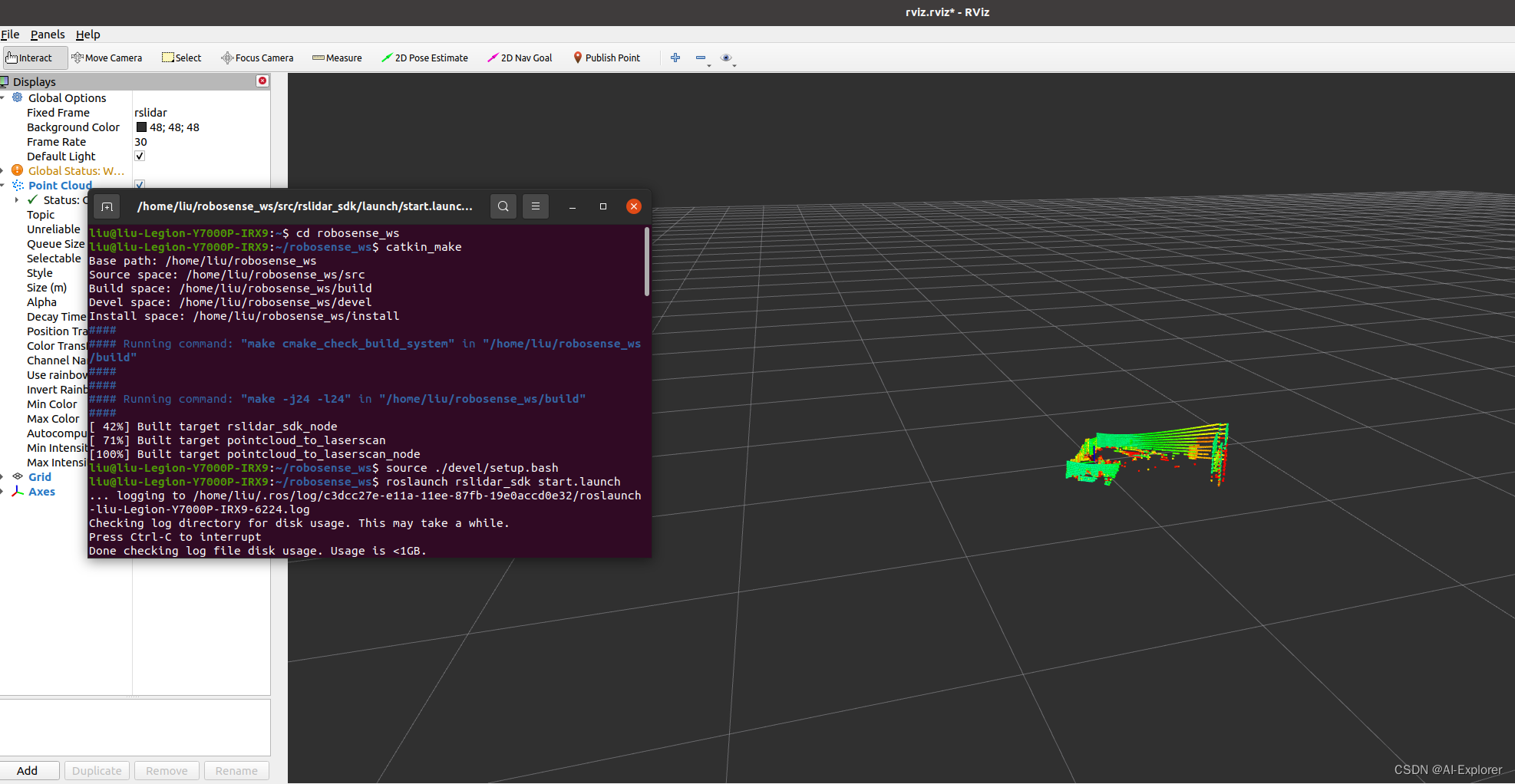Click the Global Status warning icon
This screenshot has width=1515, height=784.
(18, 170)
